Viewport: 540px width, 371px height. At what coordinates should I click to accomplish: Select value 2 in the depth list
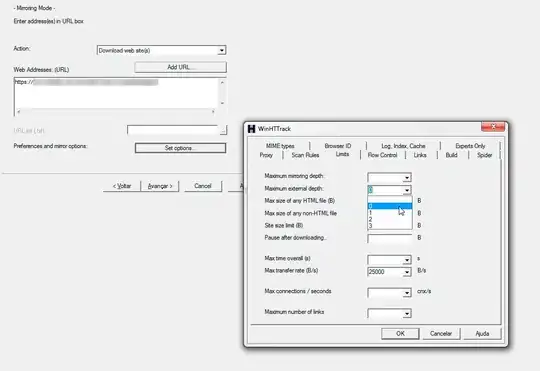390,219
